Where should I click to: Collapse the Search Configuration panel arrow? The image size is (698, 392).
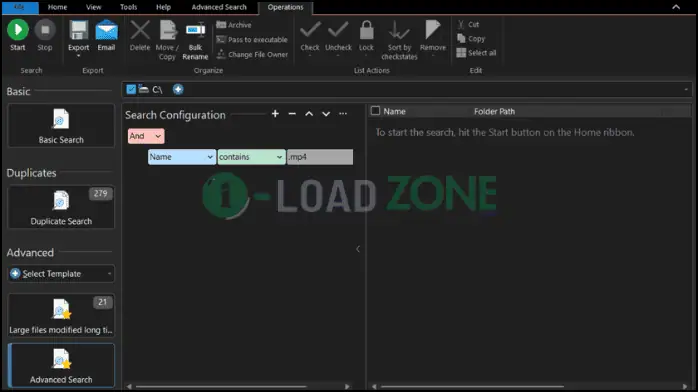[x=358, y=249]
